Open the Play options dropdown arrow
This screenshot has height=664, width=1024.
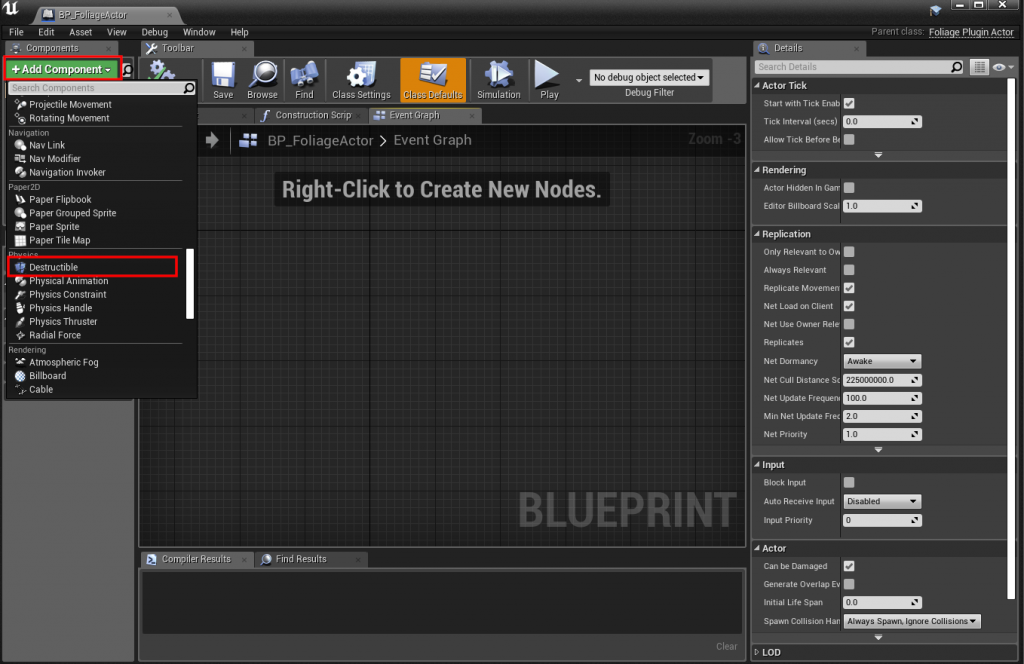point(579,80)
